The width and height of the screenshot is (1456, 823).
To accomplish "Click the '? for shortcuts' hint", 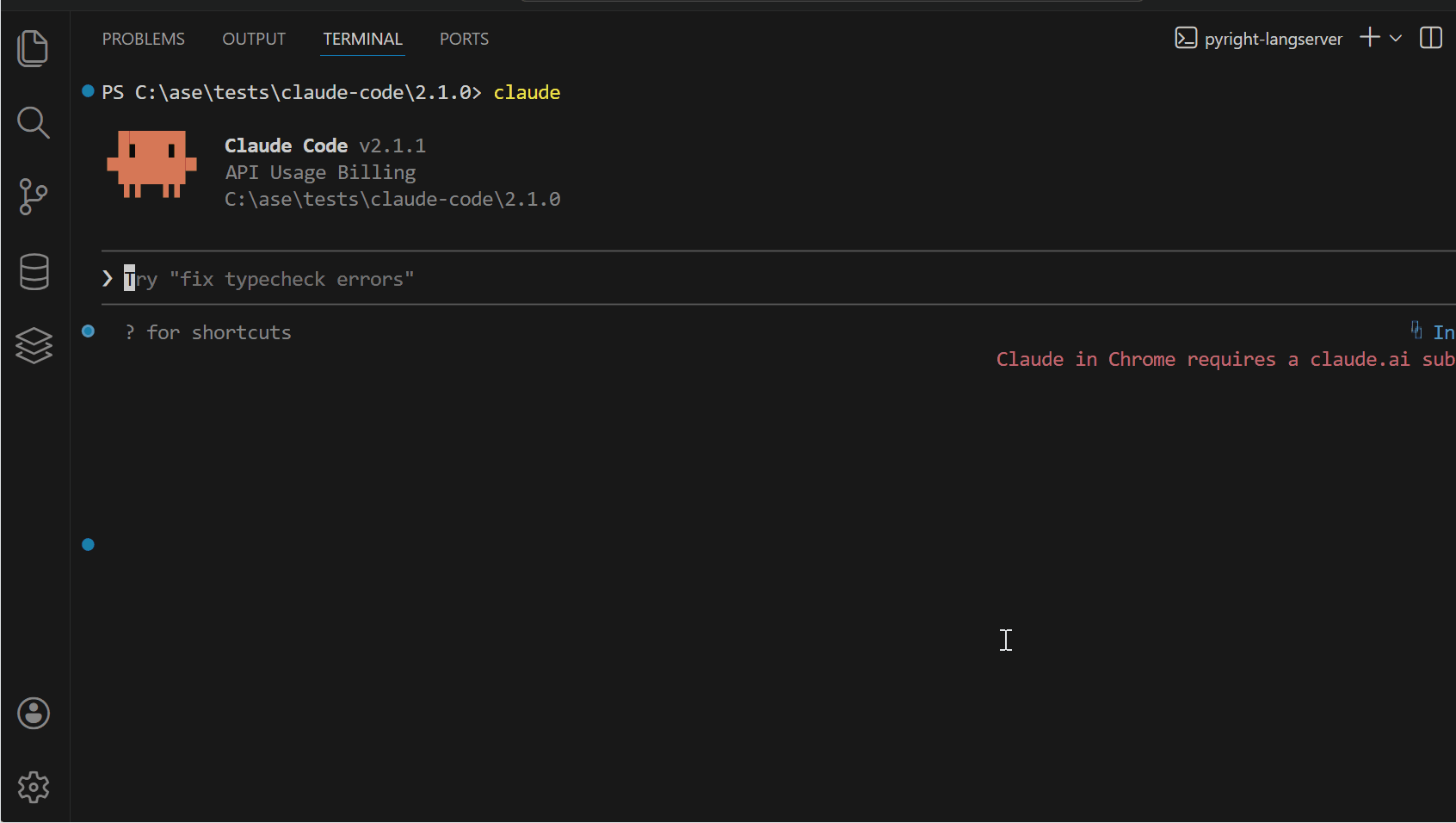I will [207, 332].
